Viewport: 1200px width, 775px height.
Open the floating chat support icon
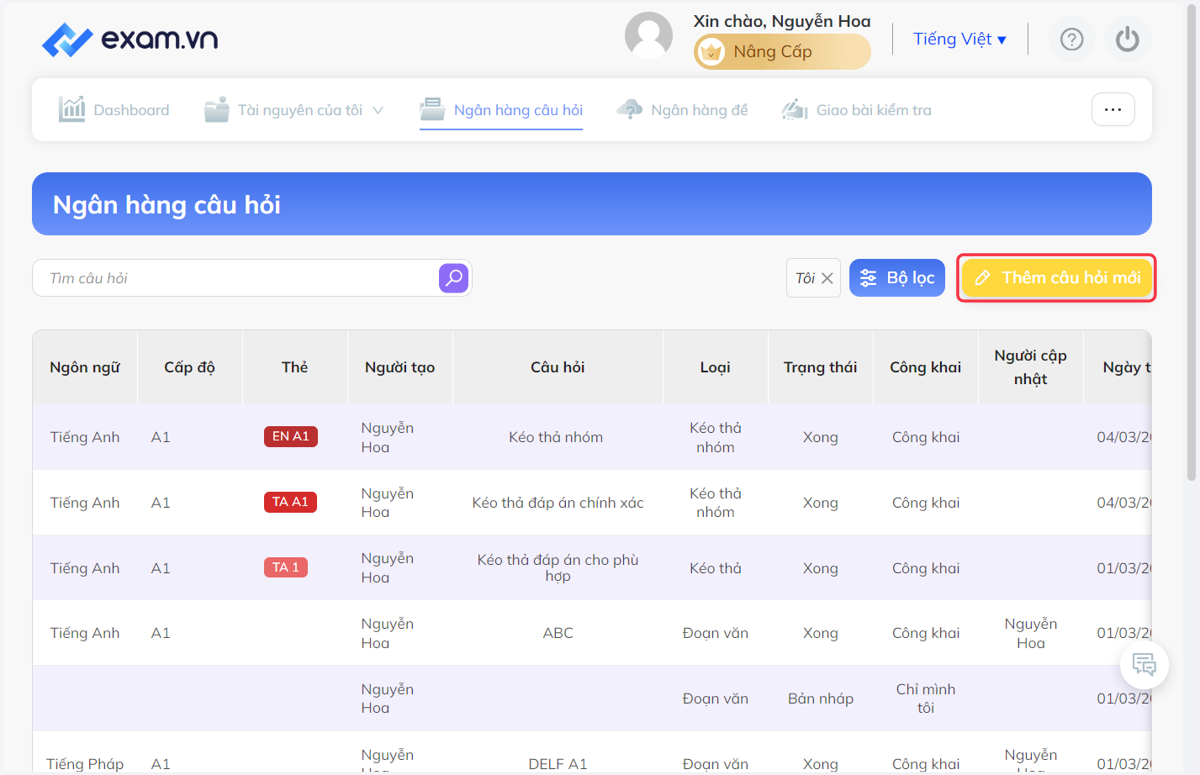coord(1144,663)
